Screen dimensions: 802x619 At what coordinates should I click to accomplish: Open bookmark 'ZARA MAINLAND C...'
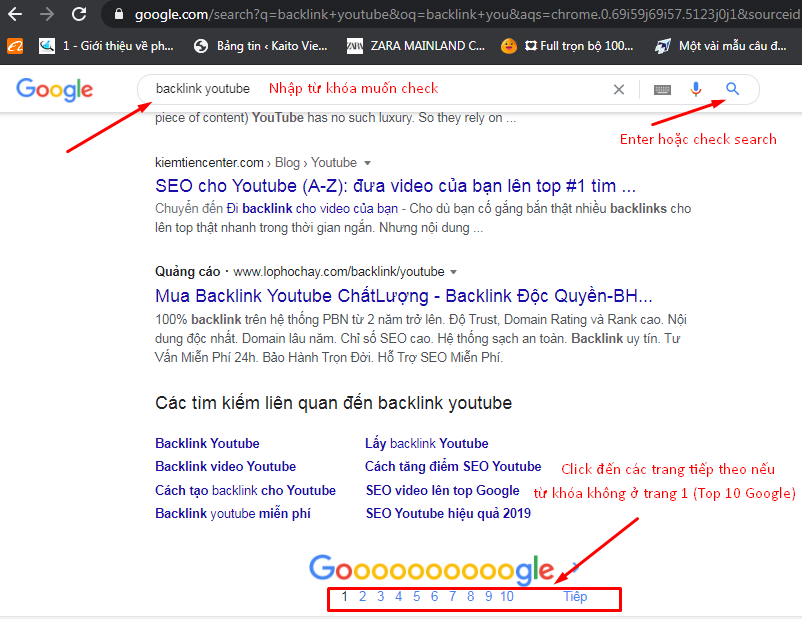tap(416, 46)
